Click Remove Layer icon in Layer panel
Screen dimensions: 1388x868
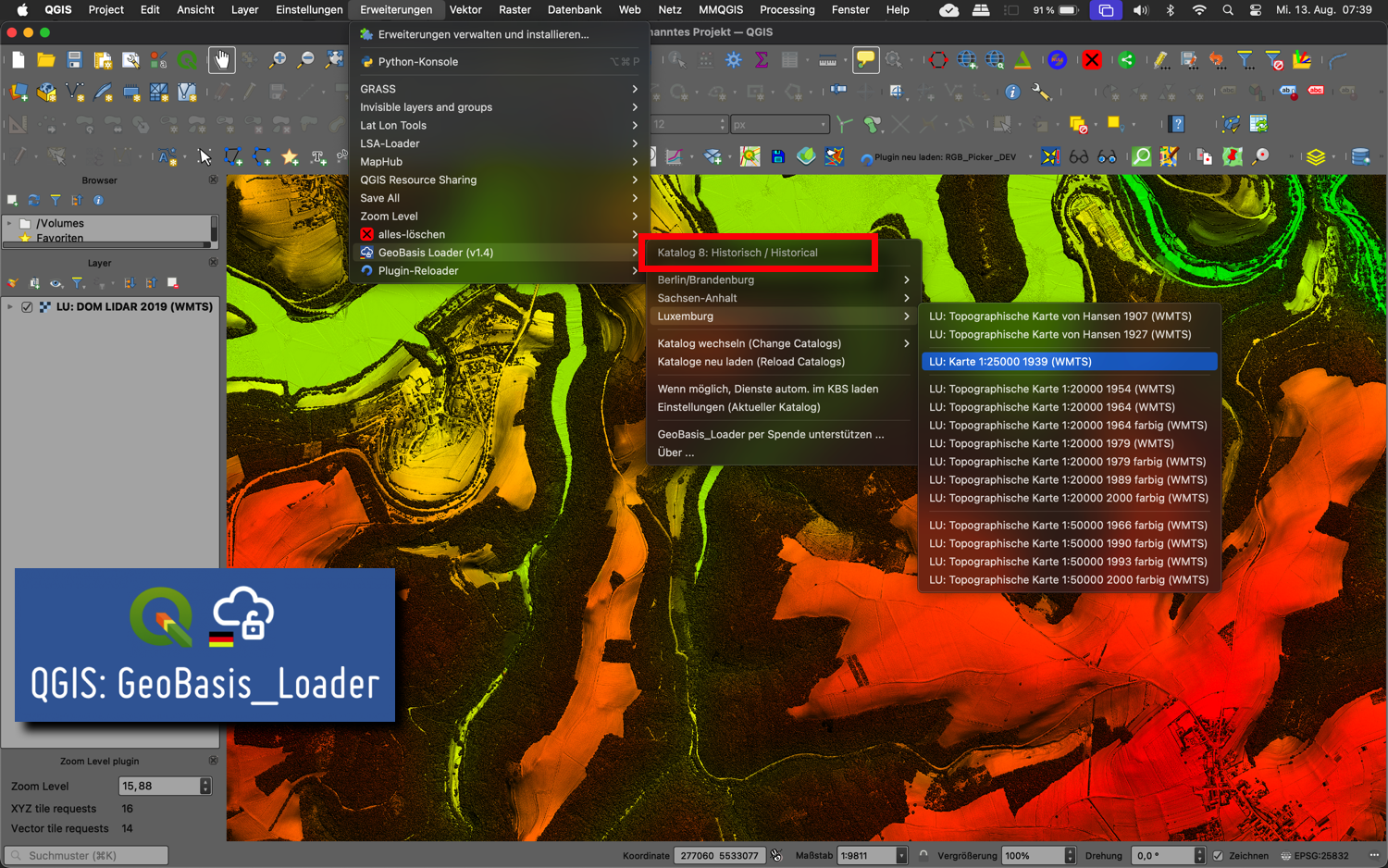[173, 283]
